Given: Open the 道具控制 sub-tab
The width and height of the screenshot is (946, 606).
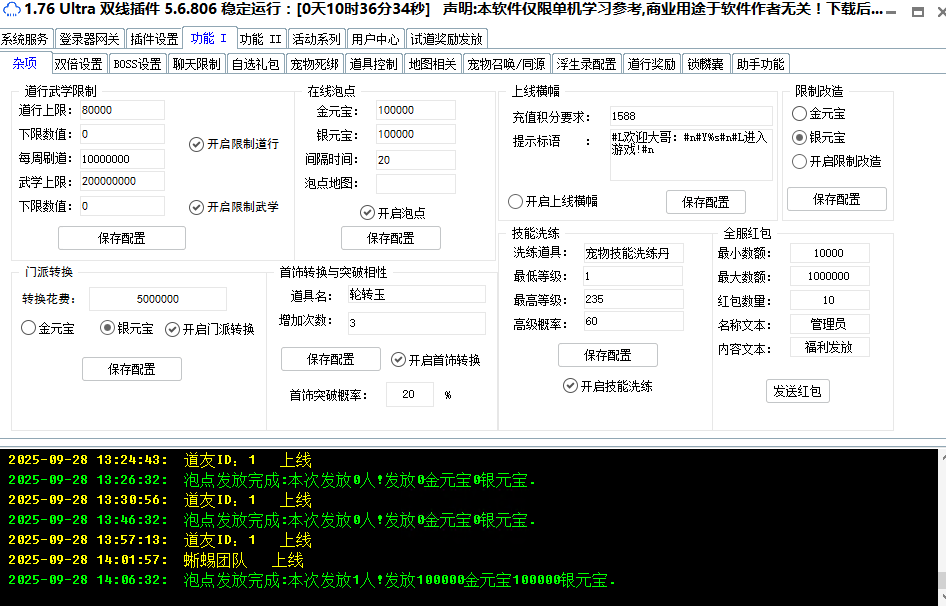Looking at the screenshot, I should click(x=373, y=64).
